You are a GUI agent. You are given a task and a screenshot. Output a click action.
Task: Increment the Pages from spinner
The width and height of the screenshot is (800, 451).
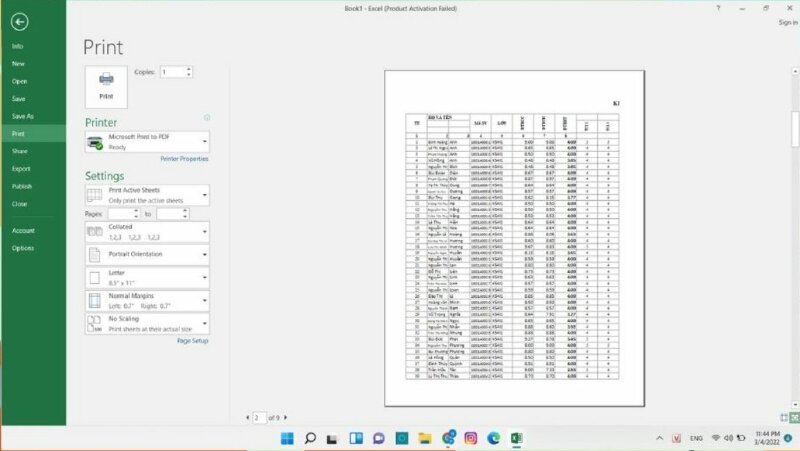[136, 211]
